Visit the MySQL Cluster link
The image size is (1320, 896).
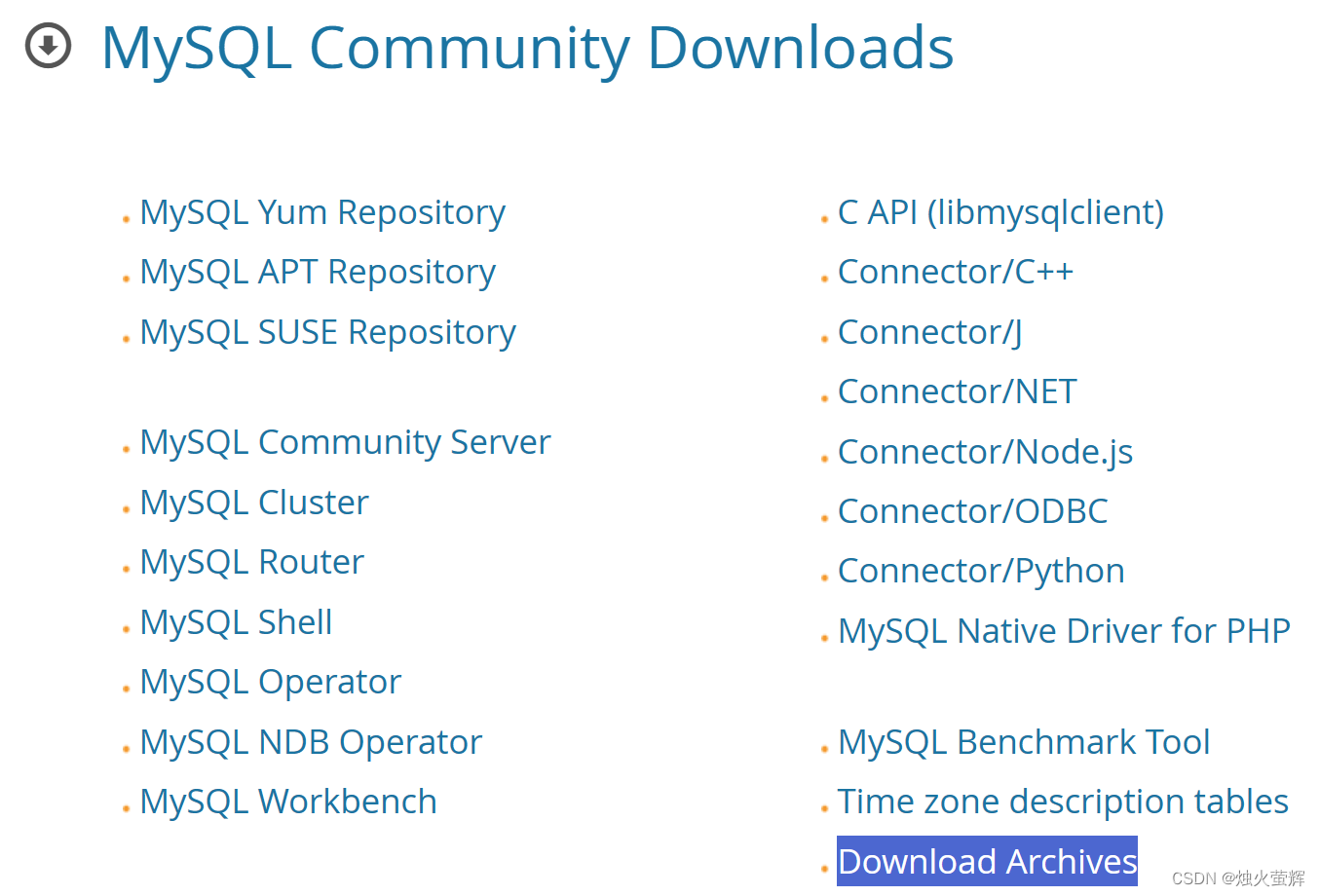(x=254, y=503)
